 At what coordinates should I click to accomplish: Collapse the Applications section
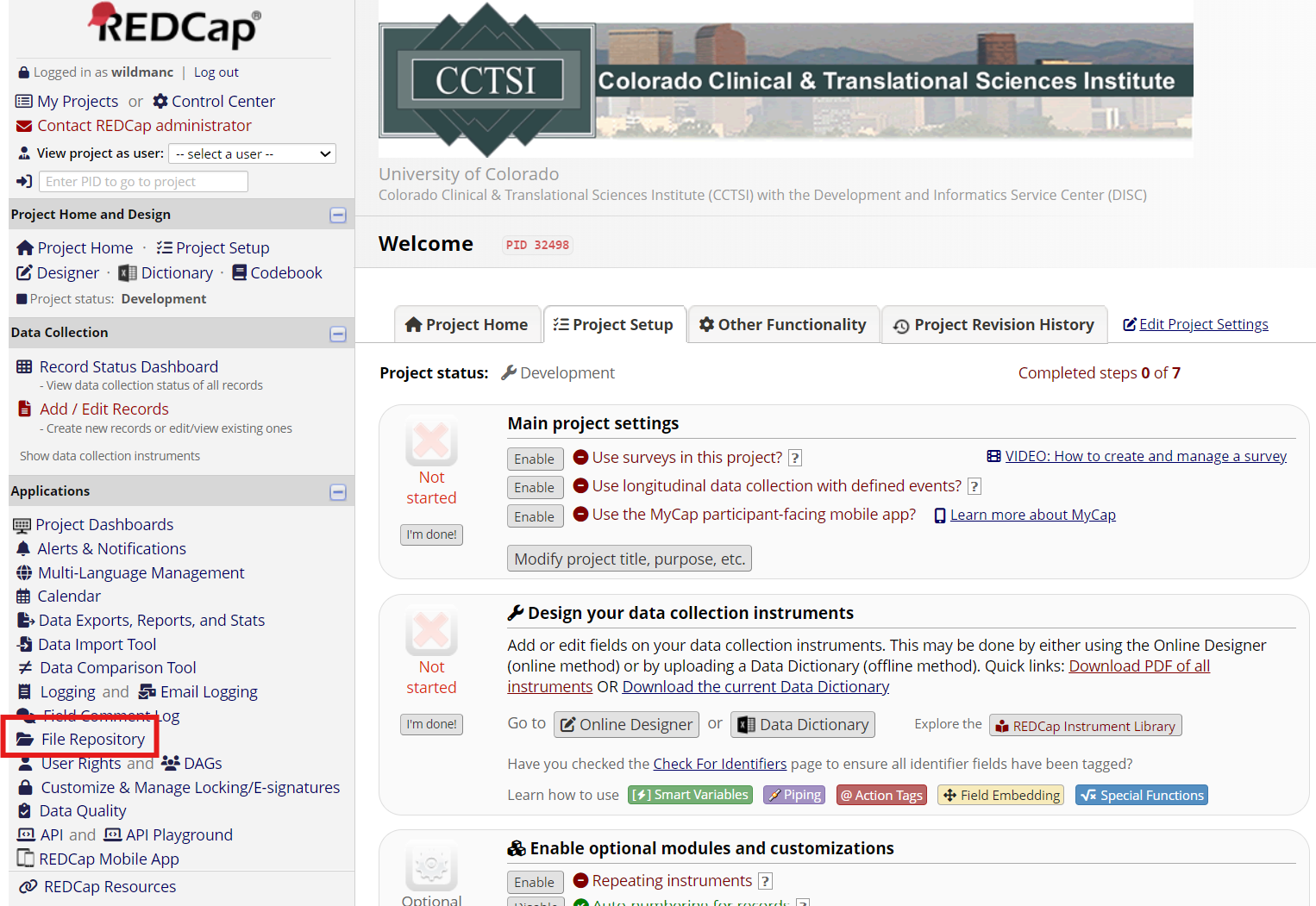(338, 492)
